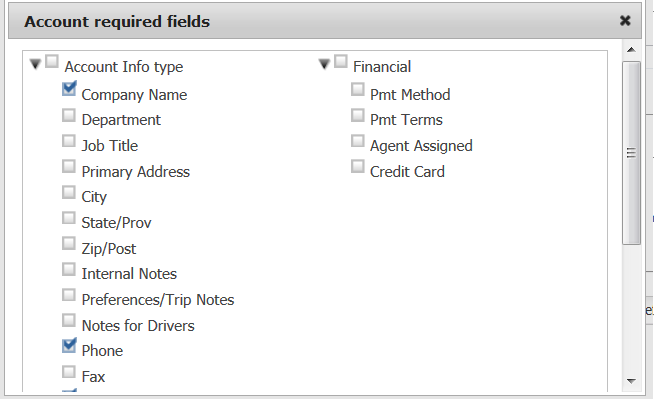Uncheck the Phone checkbox
Screen dimensions: 654x403
click(69, 346)
